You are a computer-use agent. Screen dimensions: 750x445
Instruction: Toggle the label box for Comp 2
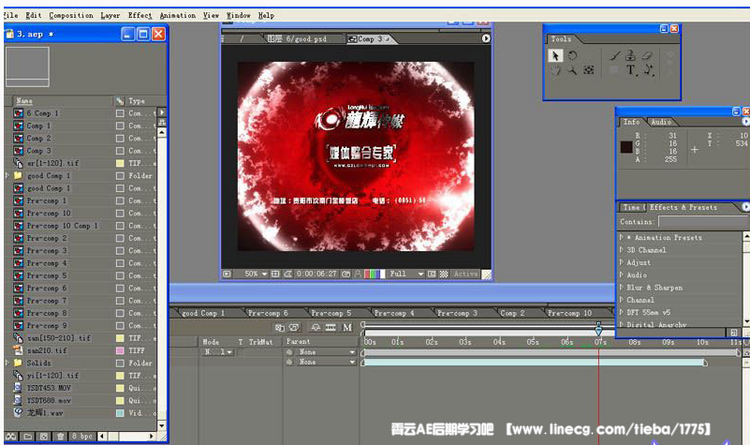(x=120, y=138)
